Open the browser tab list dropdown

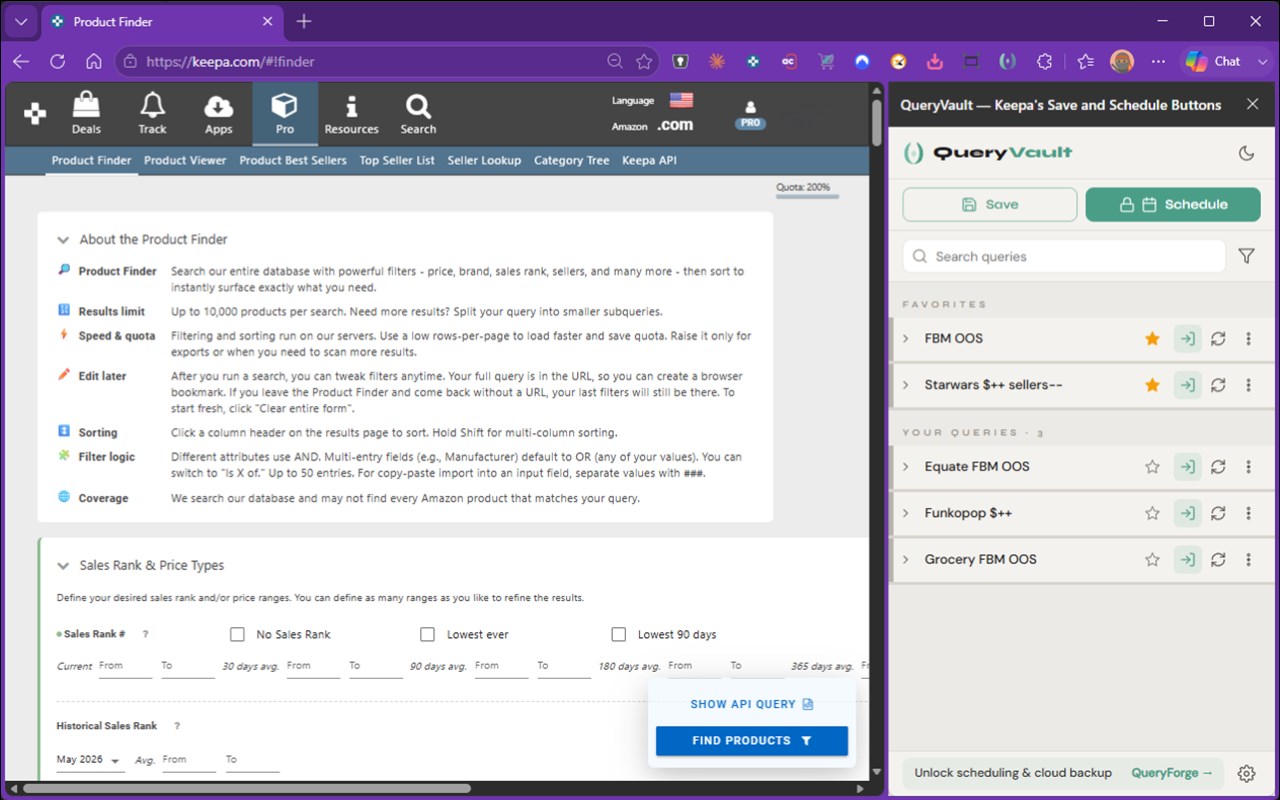21,21
